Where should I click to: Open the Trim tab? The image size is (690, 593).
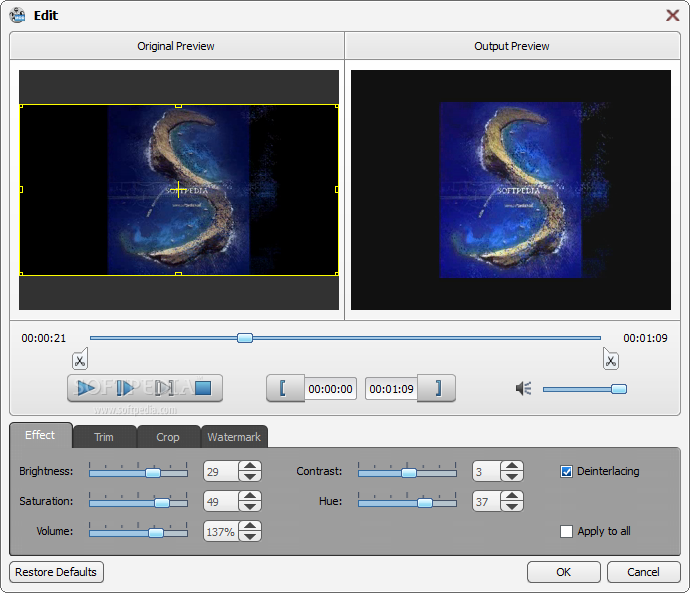pyautogui.click(x=104, y=437)
